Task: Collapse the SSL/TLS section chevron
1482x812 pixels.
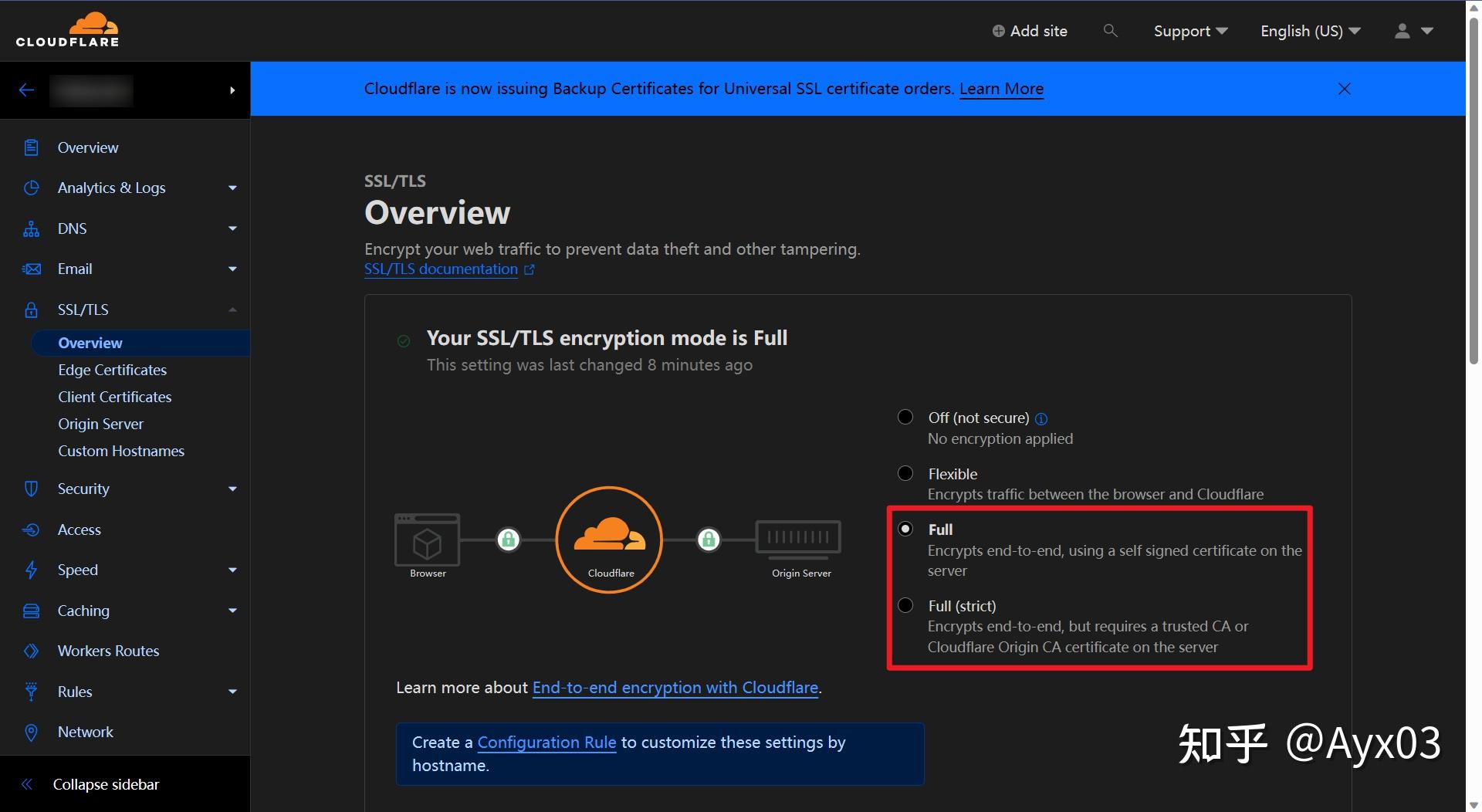Action: tap(232, 310)
